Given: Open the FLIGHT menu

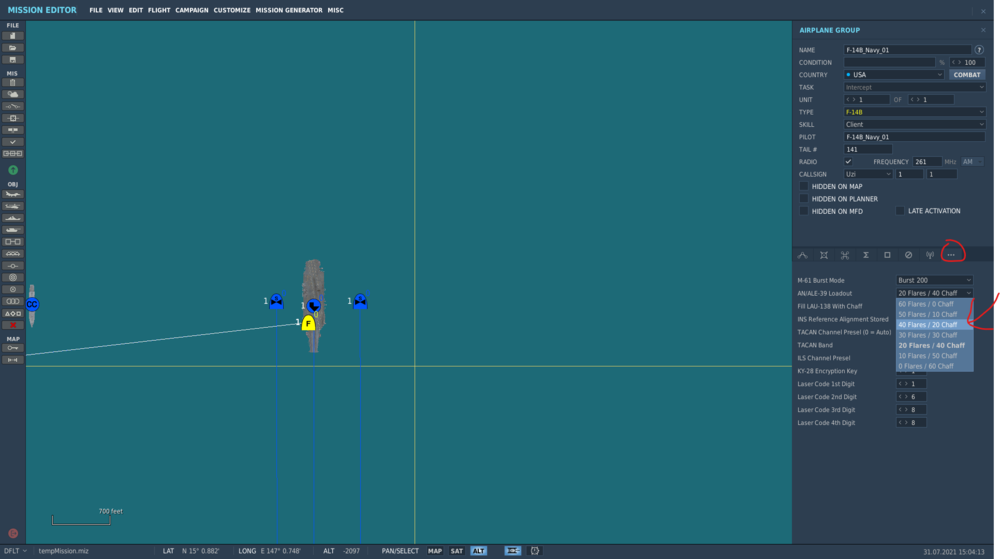Looking at the screenshot, I should 159,10.
